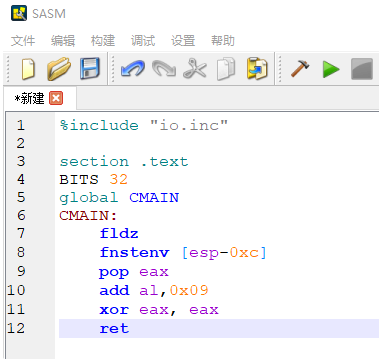Screen dimensions: 383x362
Task: Run the program with green arrow
Action: [x=331, y=69]
